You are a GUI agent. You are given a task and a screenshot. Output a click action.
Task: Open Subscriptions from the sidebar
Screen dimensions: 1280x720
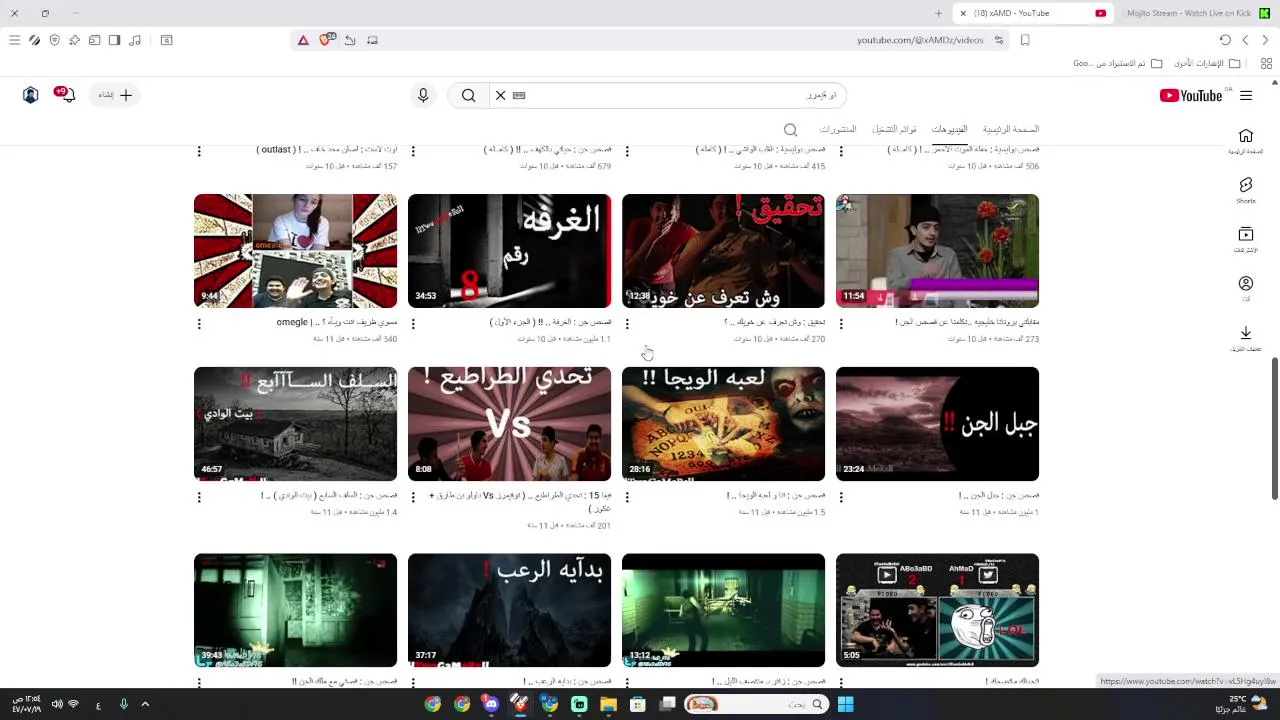point(1245,240)
